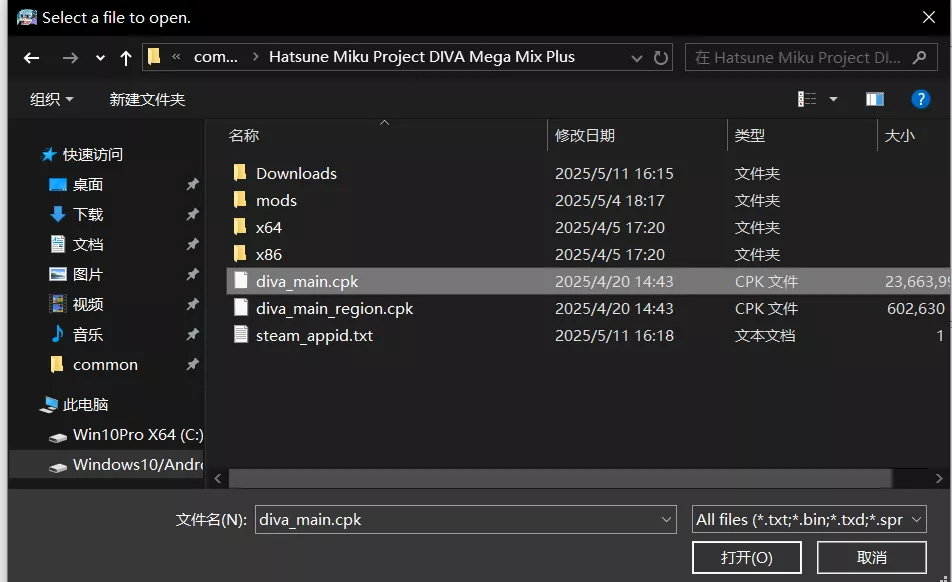This screenshot has height=582, width=952.
Task: Open the help question mark icon
Action: (x=920, y=99)
